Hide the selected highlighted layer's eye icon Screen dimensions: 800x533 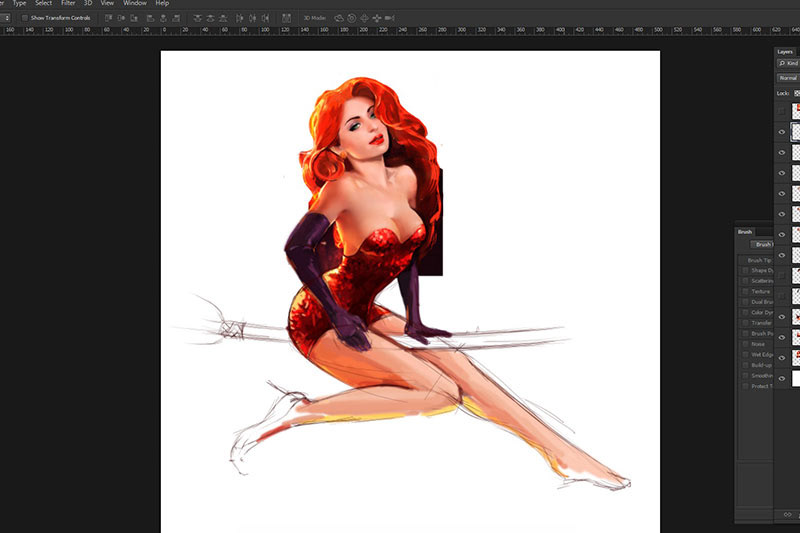[x=782, y=132]
